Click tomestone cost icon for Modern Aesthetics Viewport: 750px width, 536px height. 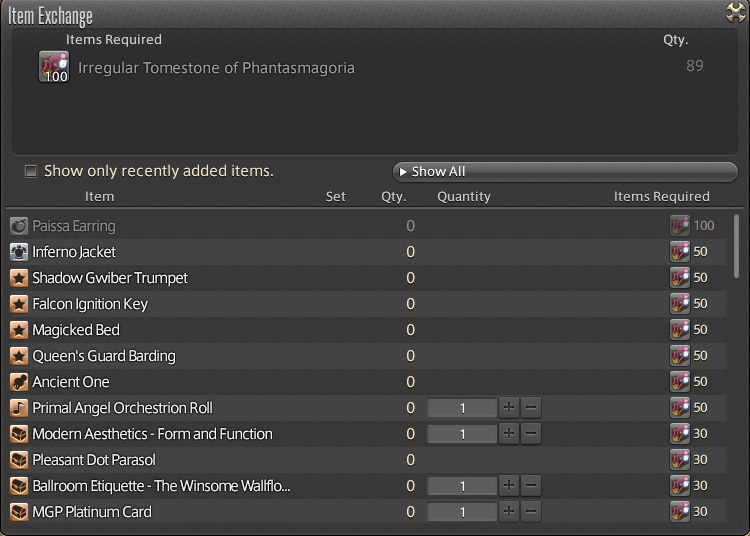[680, 433]
